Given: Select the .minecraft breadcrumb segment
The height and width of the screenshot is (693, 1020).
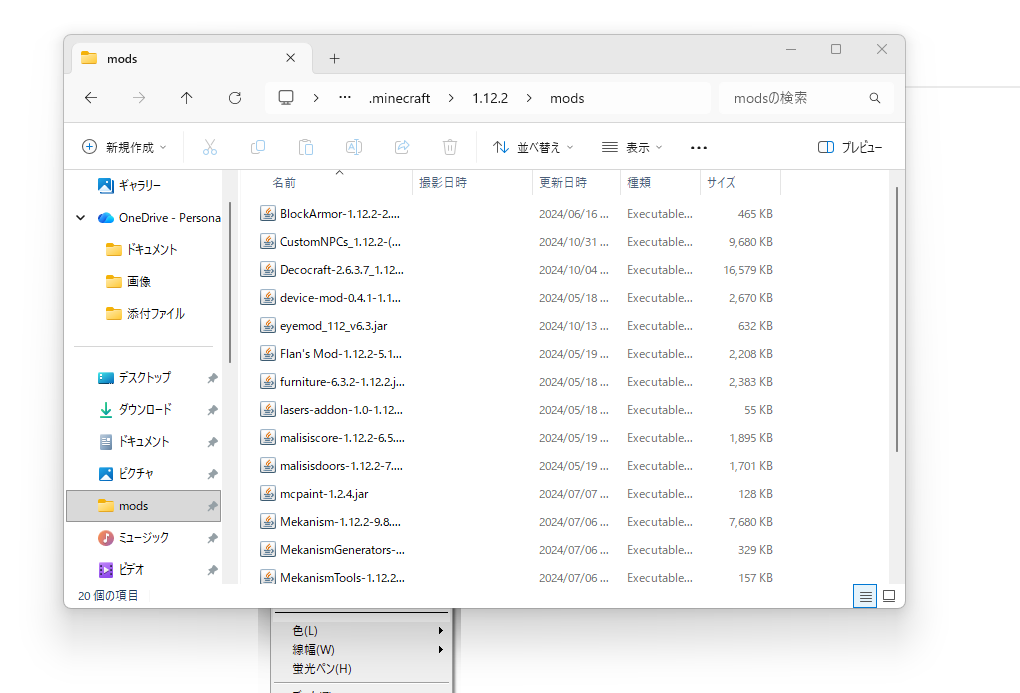Looking at the screenshot, I should (x=399, y=98).
